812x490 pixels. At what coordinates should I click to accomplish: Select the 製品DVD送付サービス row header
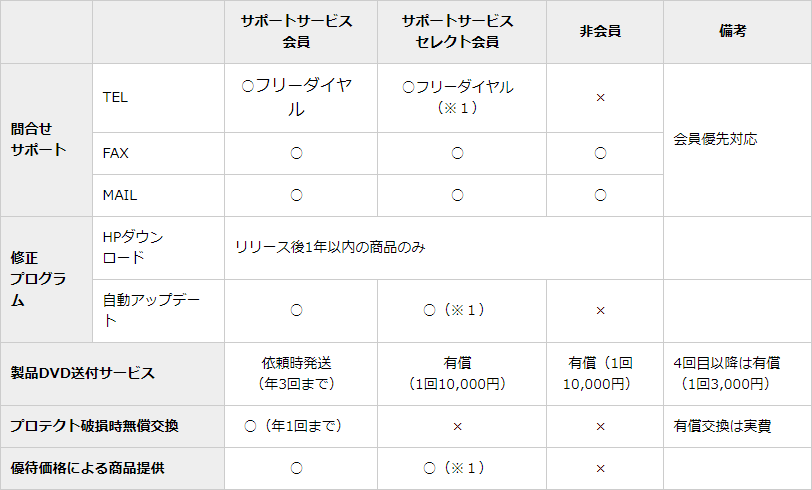(x=82, y=373)
